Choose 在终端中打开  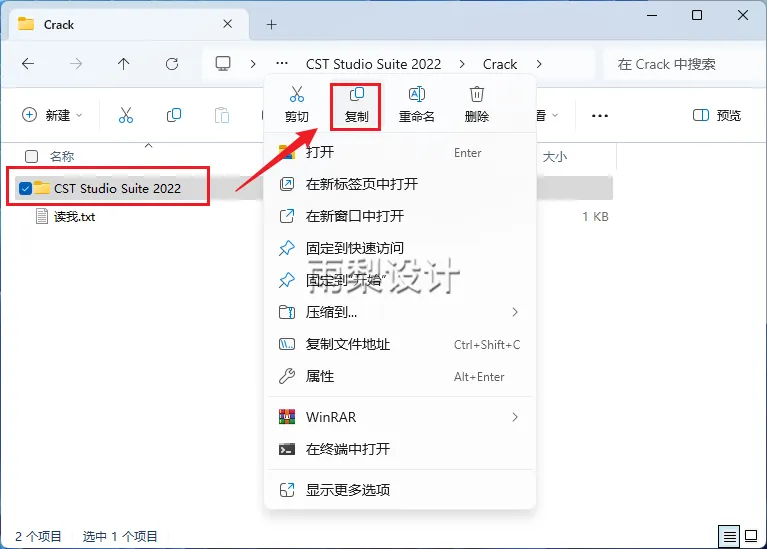point(399,449)
